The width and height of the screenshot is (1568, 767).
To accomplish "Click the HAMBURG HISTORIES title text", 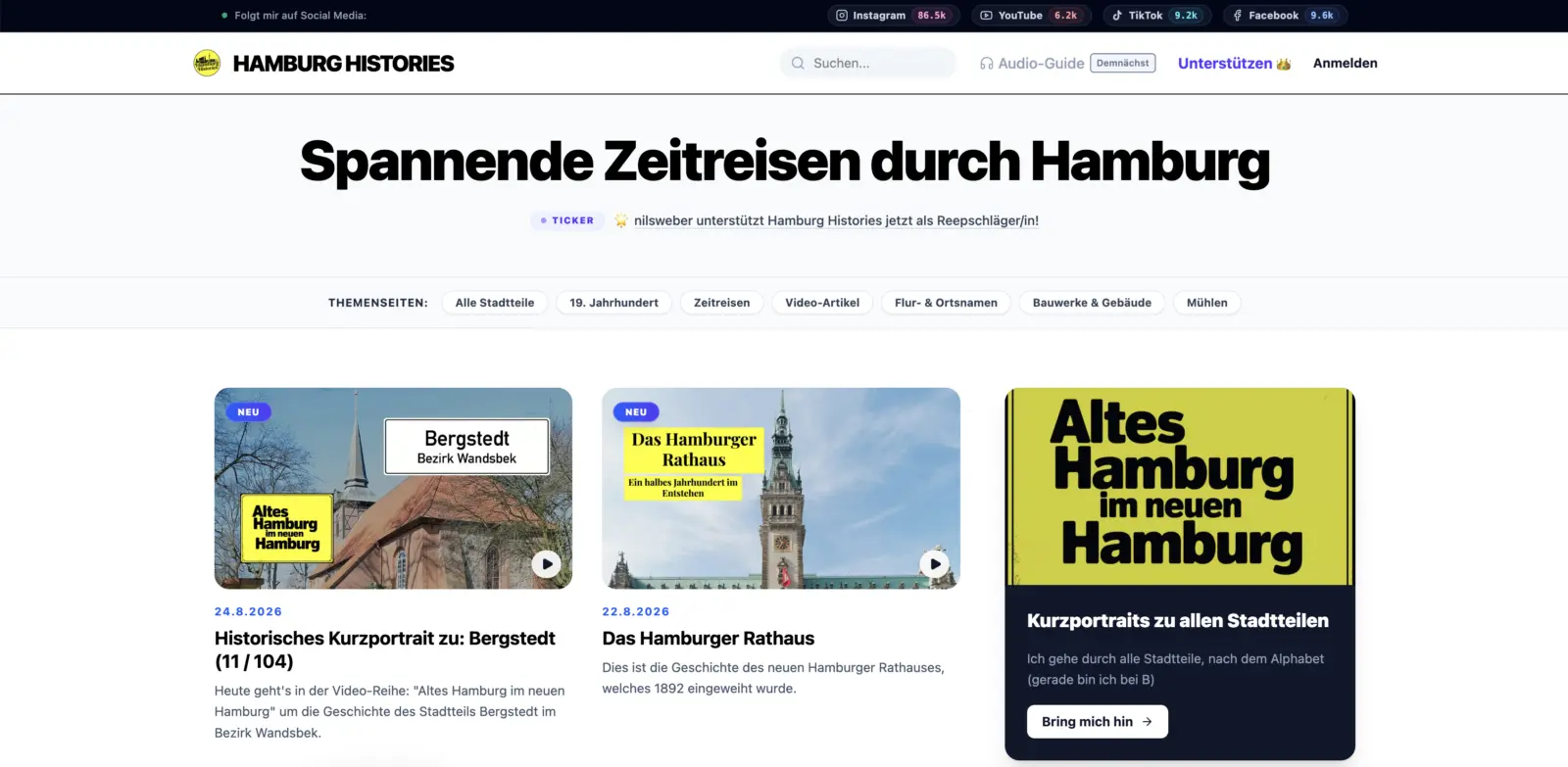I will coord(344,64).
